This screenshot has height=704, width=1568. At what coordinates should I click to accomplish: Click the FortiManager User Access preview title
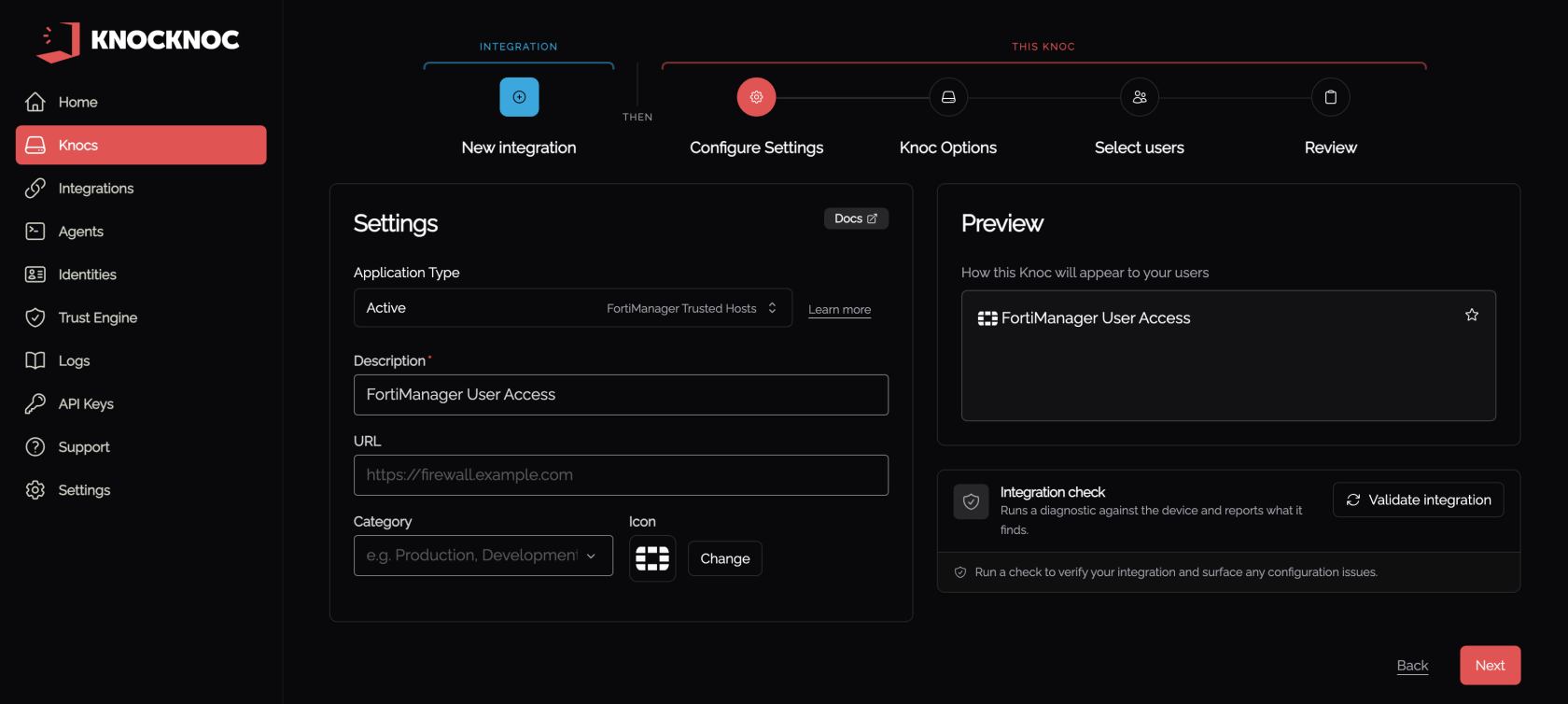pos(1096,318)
